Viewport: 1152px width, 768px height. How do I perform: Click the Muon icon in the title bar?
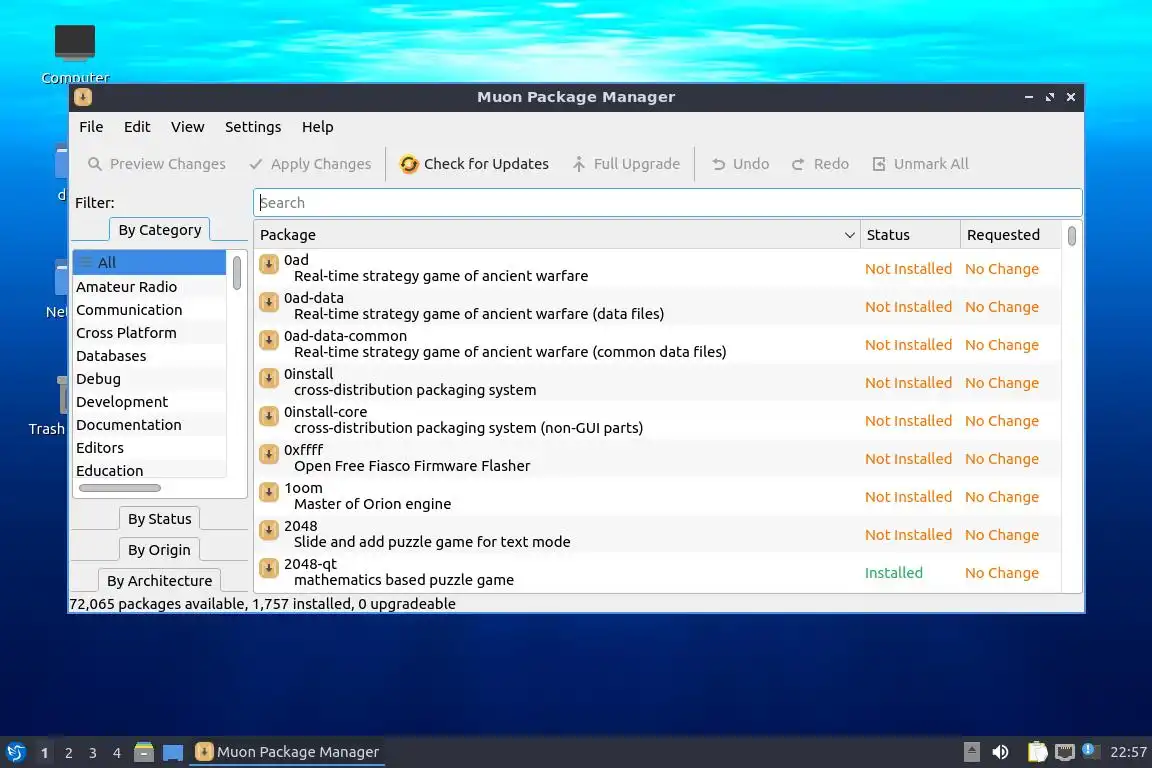(83, 97)
